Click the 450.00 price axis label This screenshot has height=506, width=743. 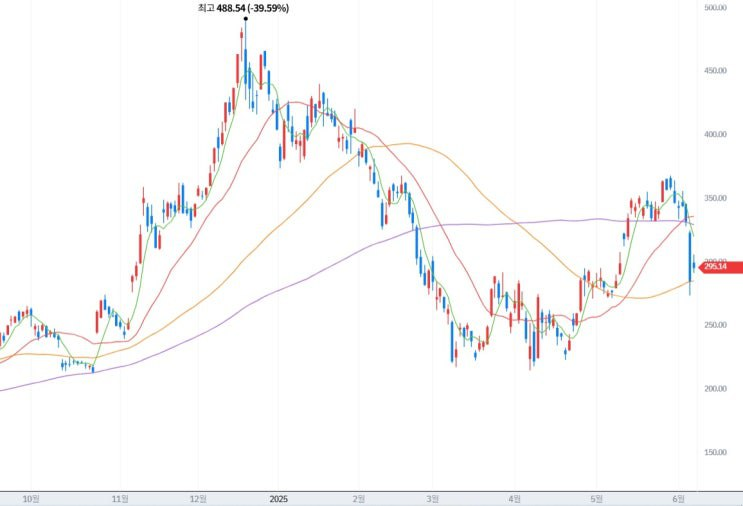coord(716,71)
